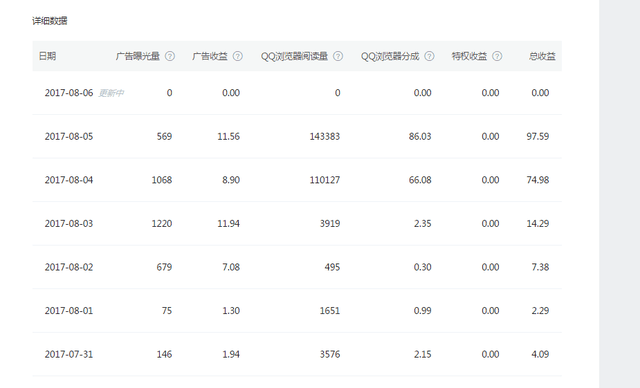Viewport: 640px width, 388px height.
Task: Click browser share value 2.35
Action: pyautogui.click(x=422, y=224)
